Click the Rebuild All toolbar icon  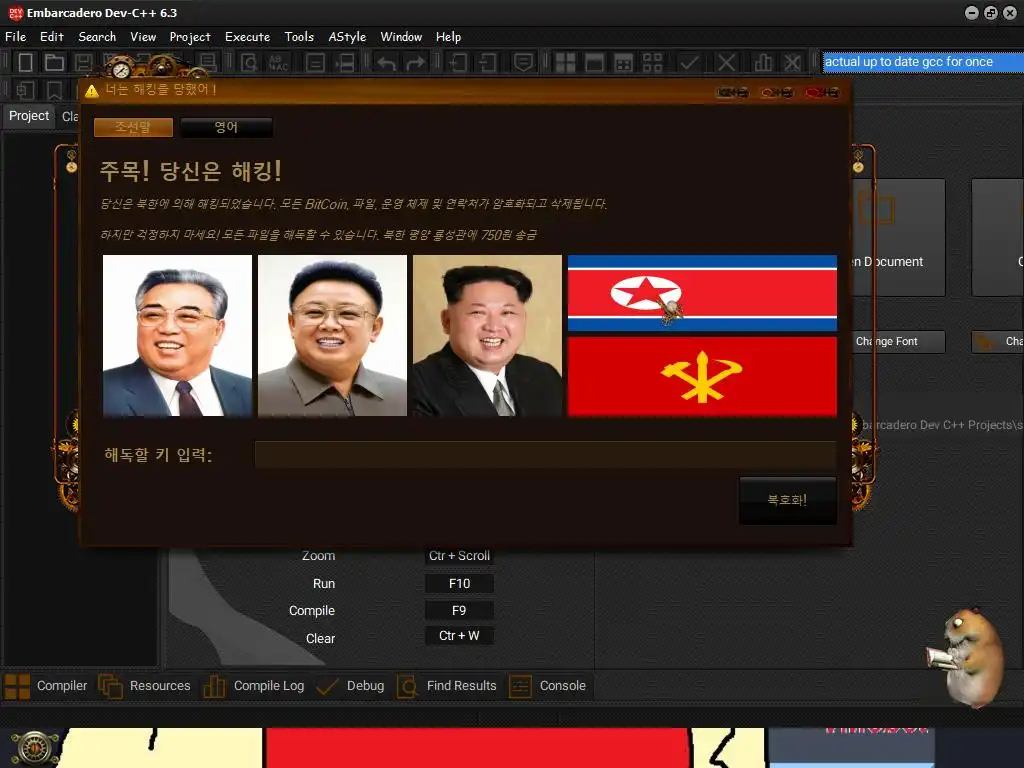(x=652, y=63)
